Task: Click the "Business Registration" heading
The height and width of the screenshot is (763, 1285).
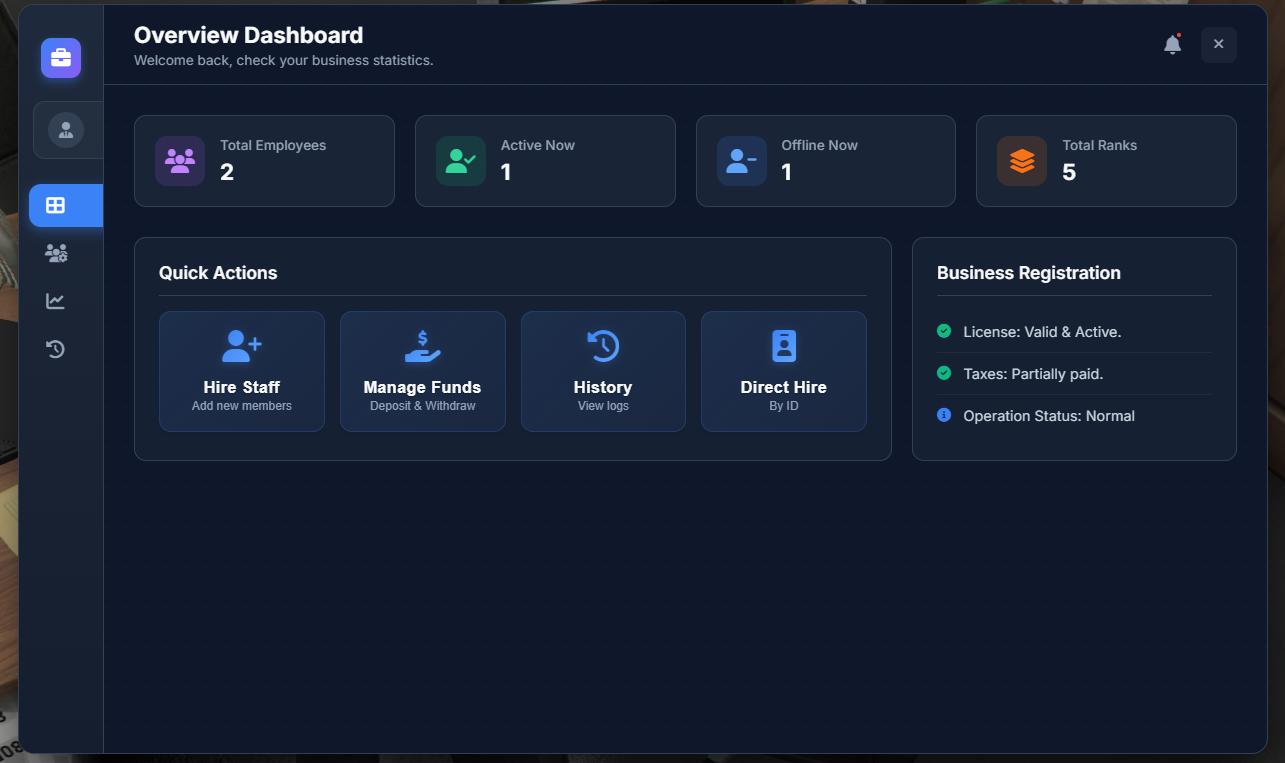Action: point(1029,273)
